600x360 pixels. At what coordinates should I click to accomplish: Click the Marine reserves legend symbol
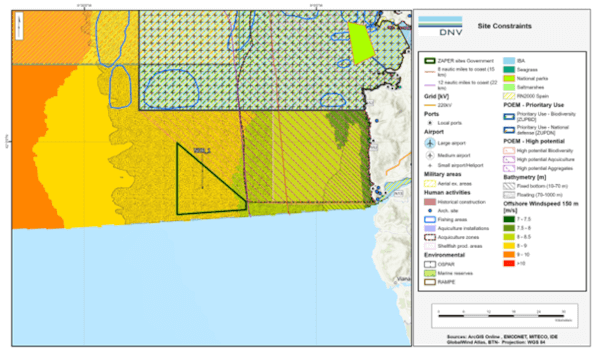click(x=430, y=273)
